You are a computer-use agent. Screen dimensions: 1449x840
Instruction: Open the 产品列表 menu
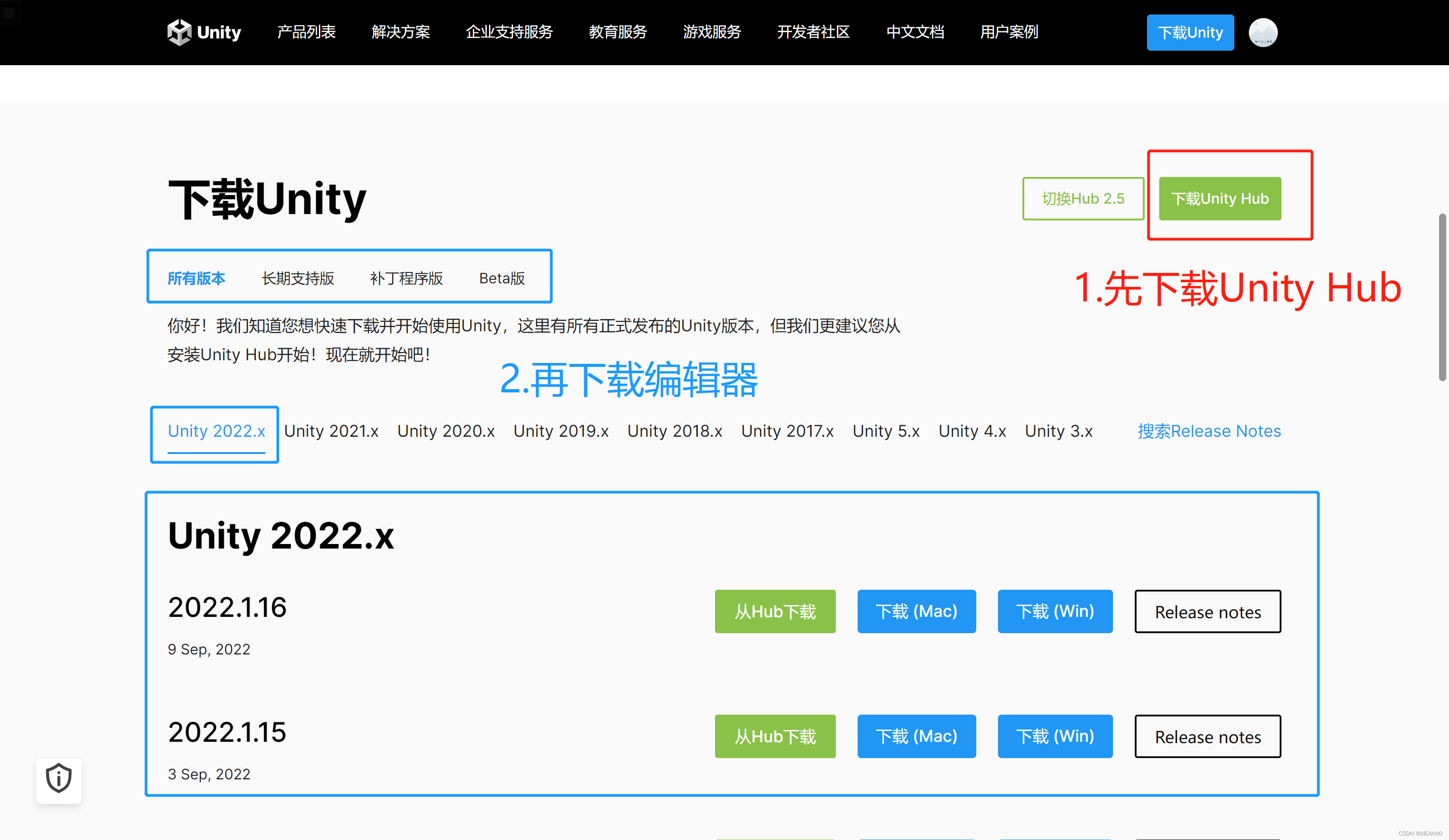[x=306, y=32]
